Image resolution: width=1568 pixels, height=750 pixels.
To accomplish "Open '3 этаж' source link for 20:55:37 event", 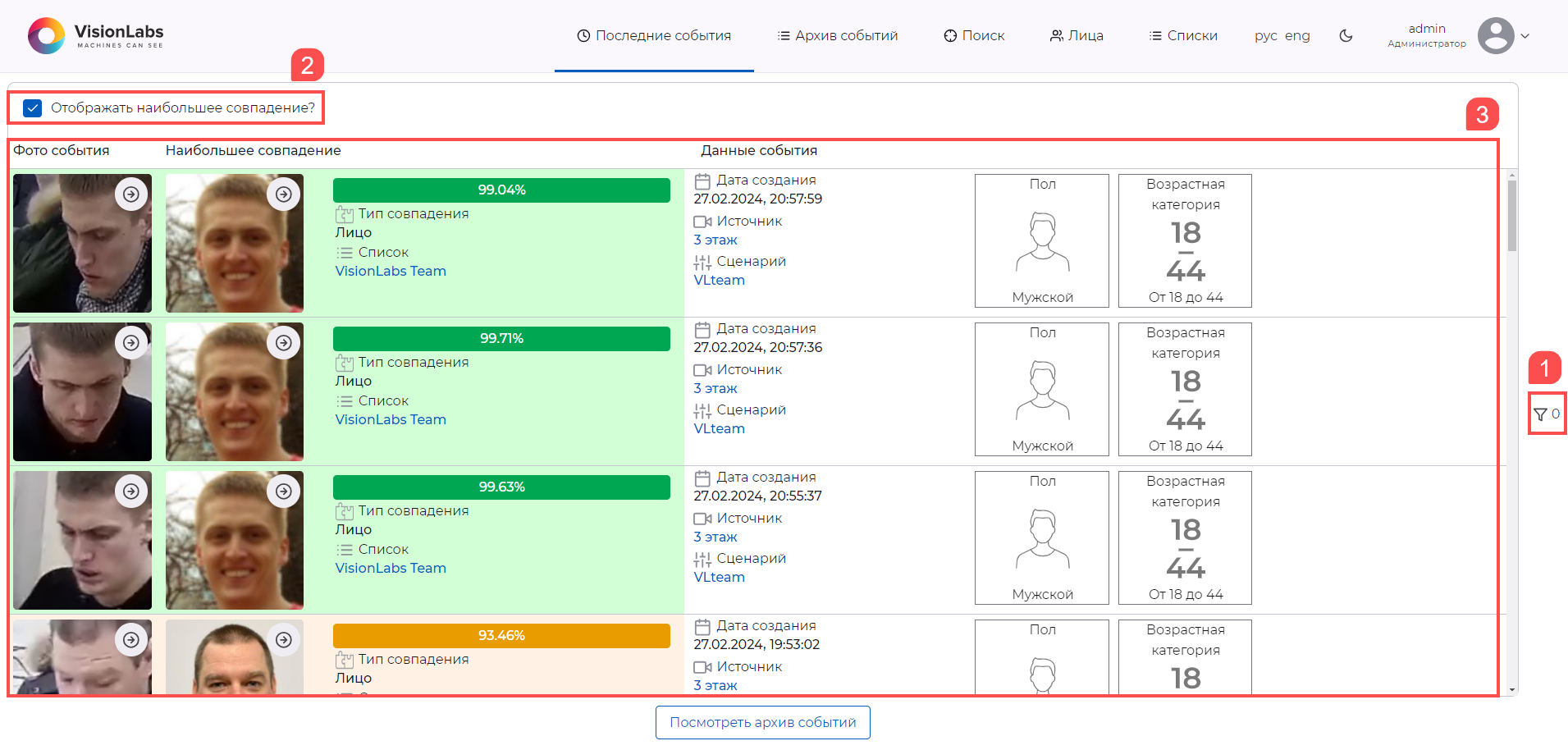I will click(x=715, y=537).
